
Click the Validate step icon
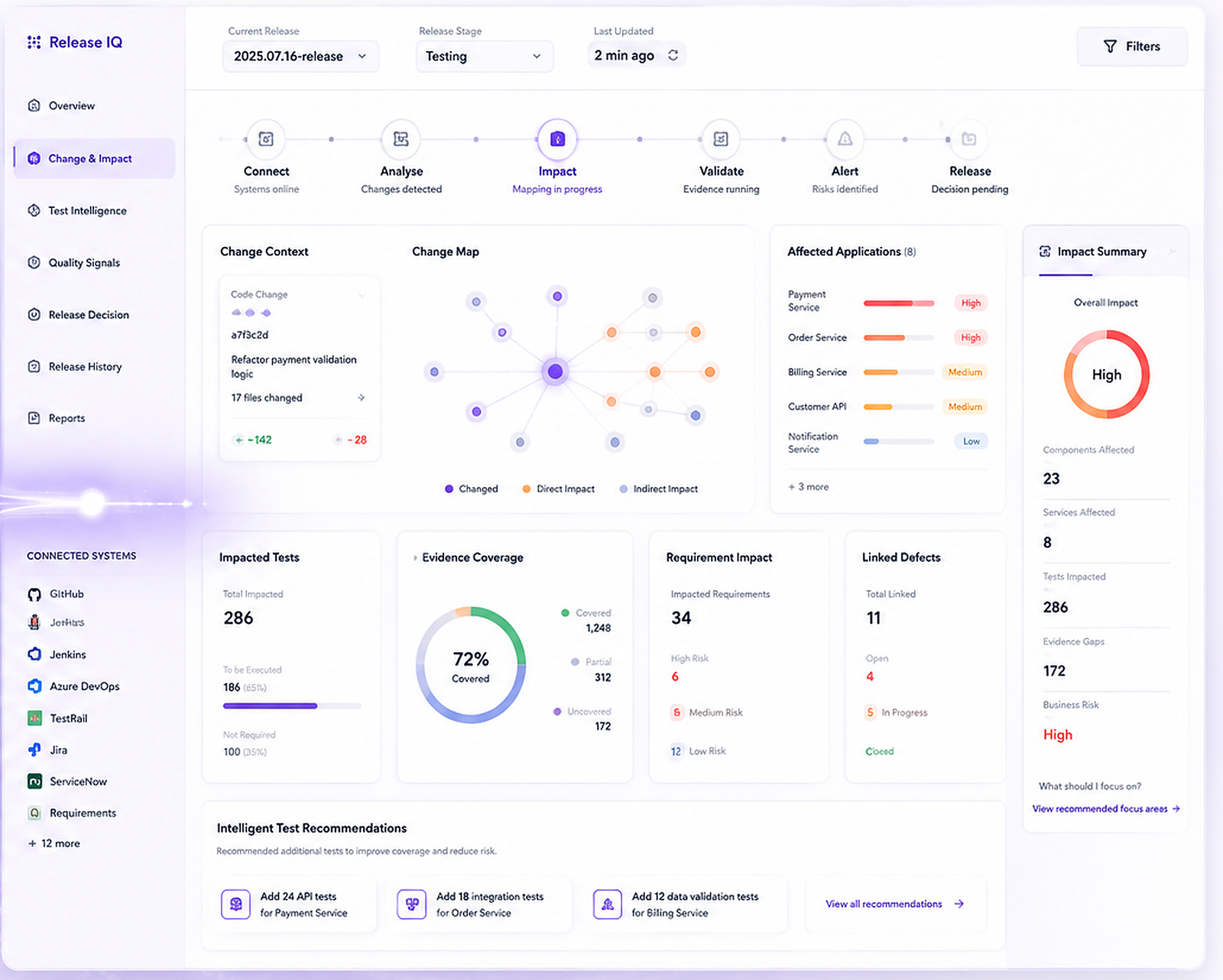[x=721, y=138]
